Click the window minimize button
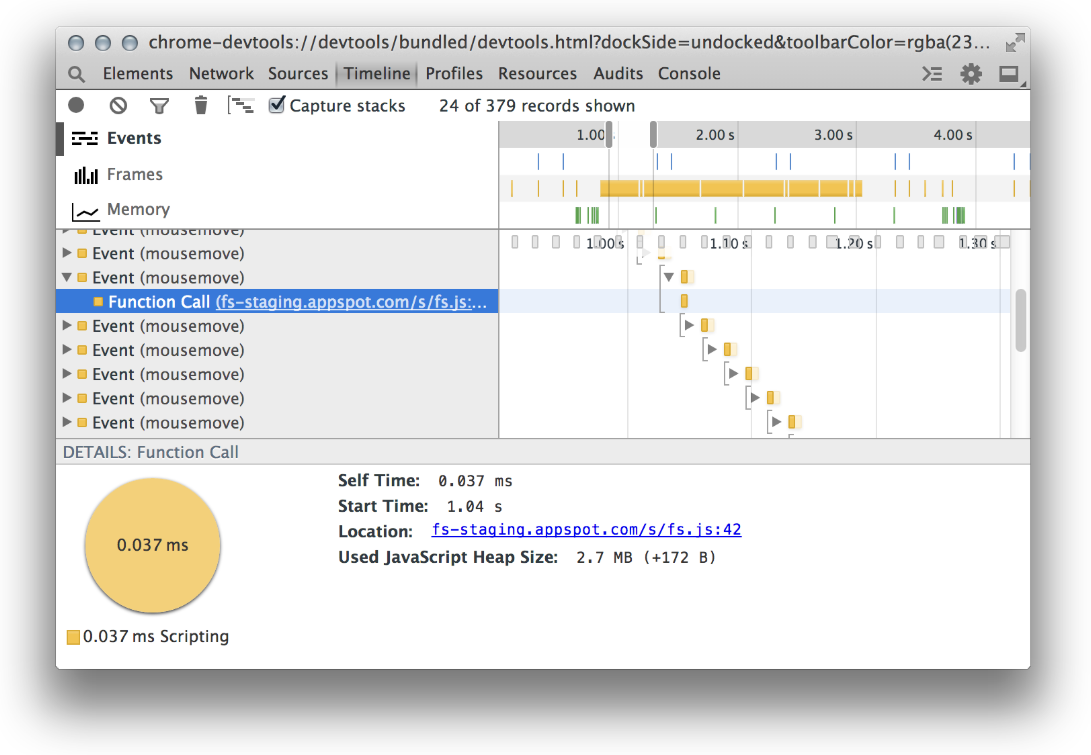 [x=103, y=43]
